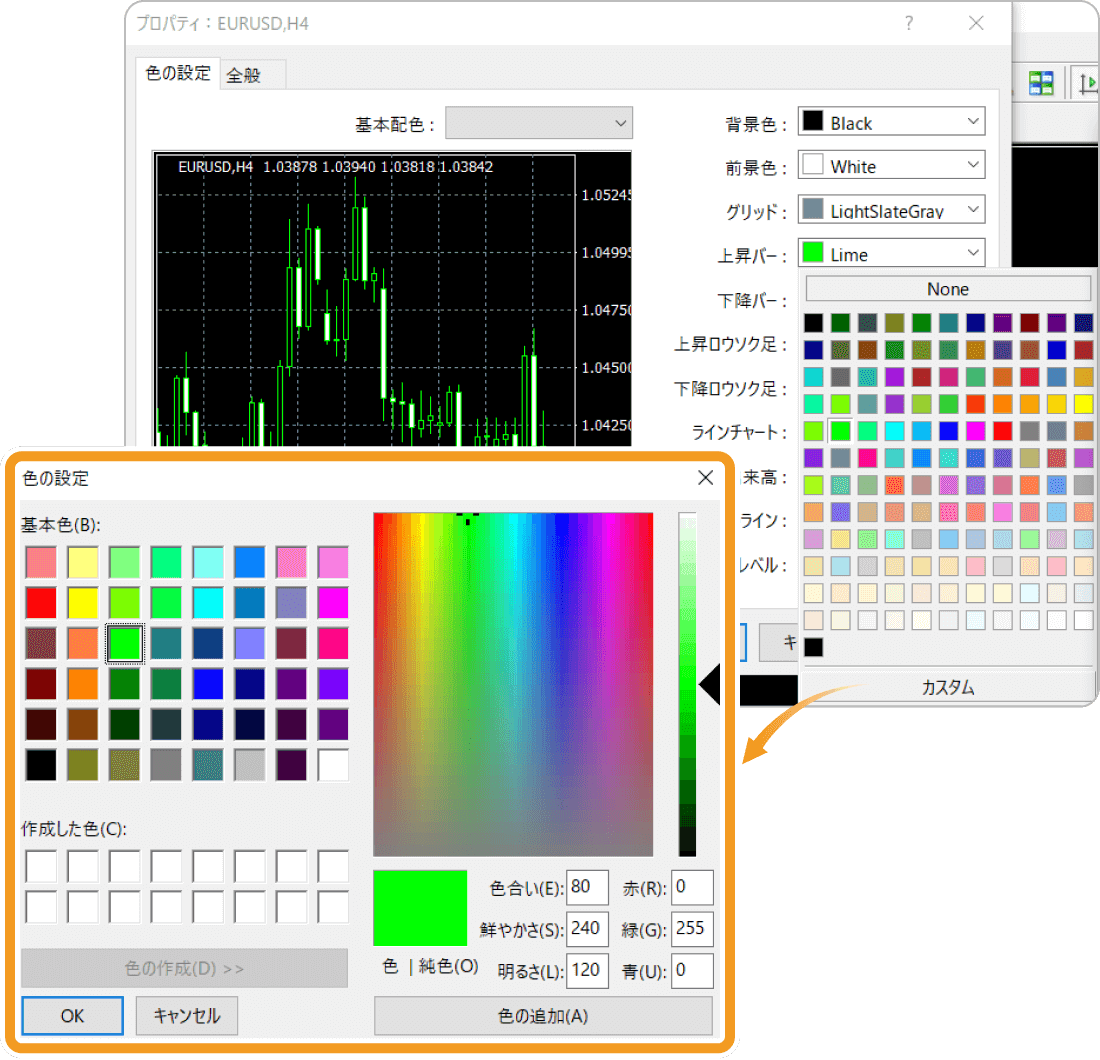The height and width of the screenshot is (1060, 1100).
Task: Click the tile windows toolbar icon
Action: coord(1041,83)
